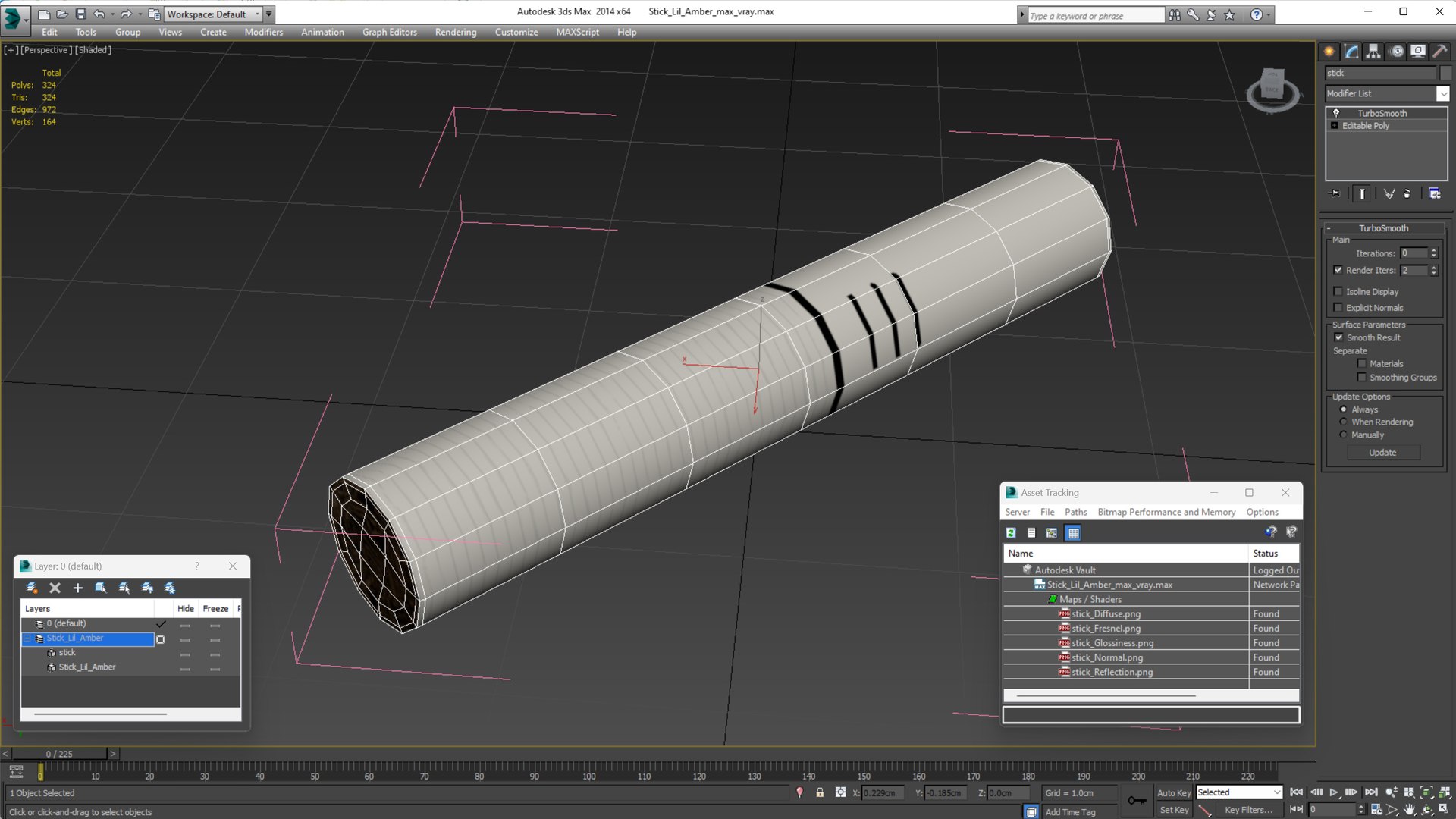1456x819 pixels.
Task: Click Refresh icon in Asset Tracking
Action: click(x=1011, y=533)
